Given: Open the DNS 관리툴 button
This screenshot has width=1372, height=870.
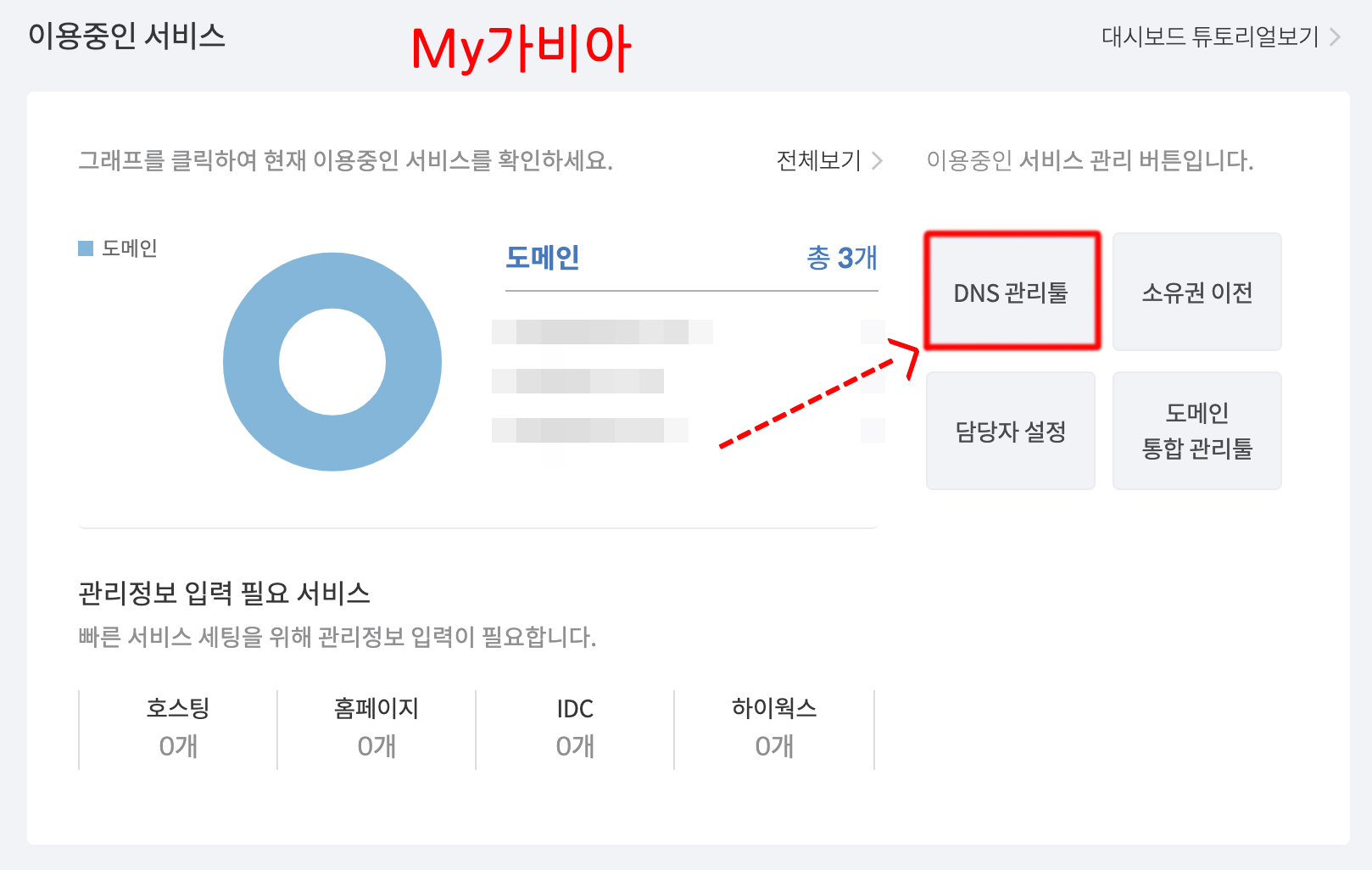Looking at the screenshot, I should point(1012,292).
